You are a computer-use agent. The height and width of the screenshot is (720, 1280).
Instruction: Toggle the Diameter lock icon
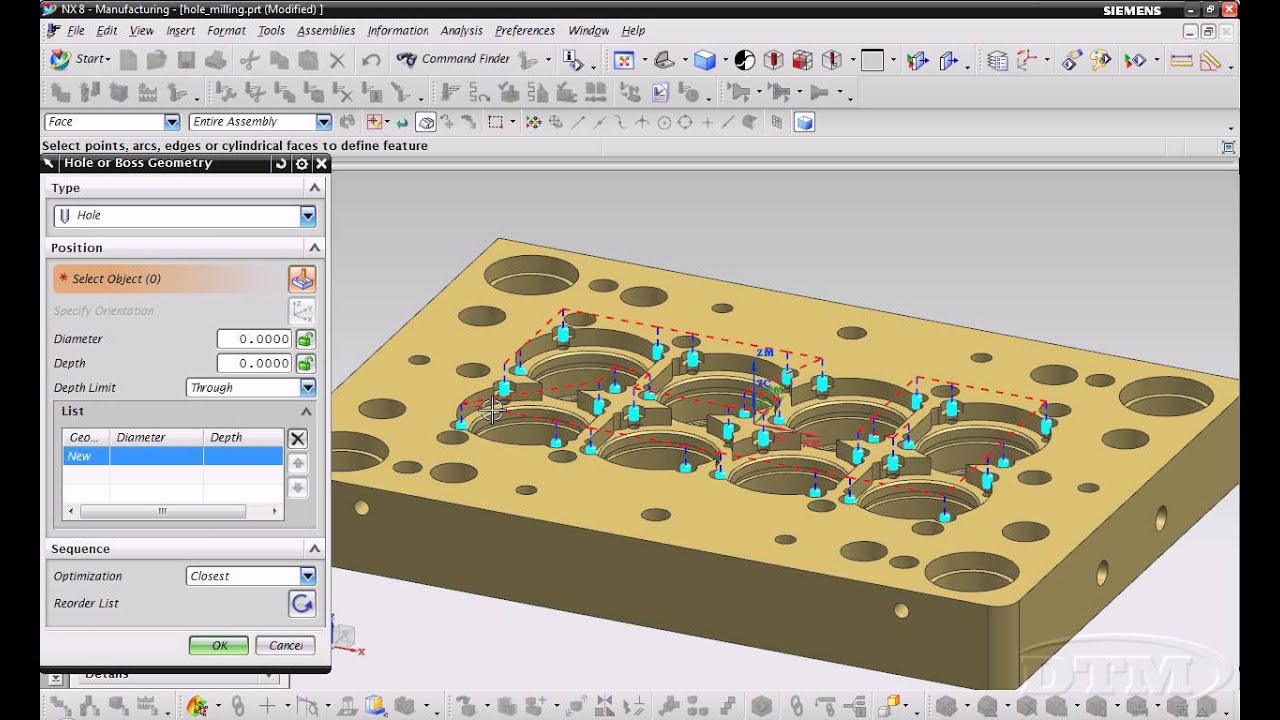point(306,339)
